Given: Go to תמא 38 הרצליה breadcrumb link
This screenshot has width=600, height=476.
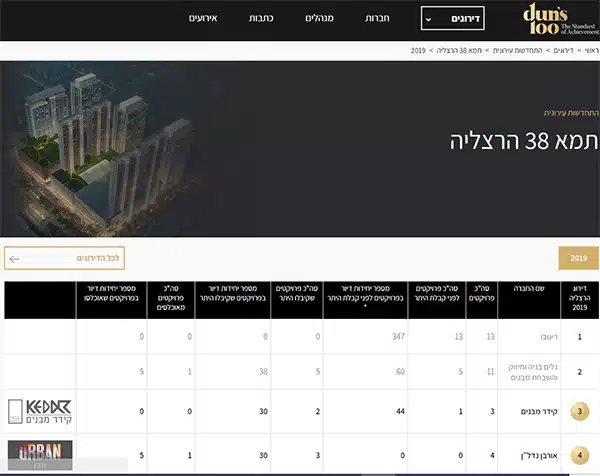Looking at the screenshot, I should click(459, 51).
